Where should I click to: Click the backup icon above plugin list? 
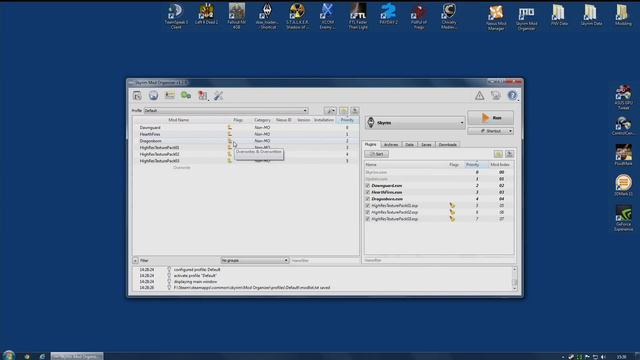(509, 154)
